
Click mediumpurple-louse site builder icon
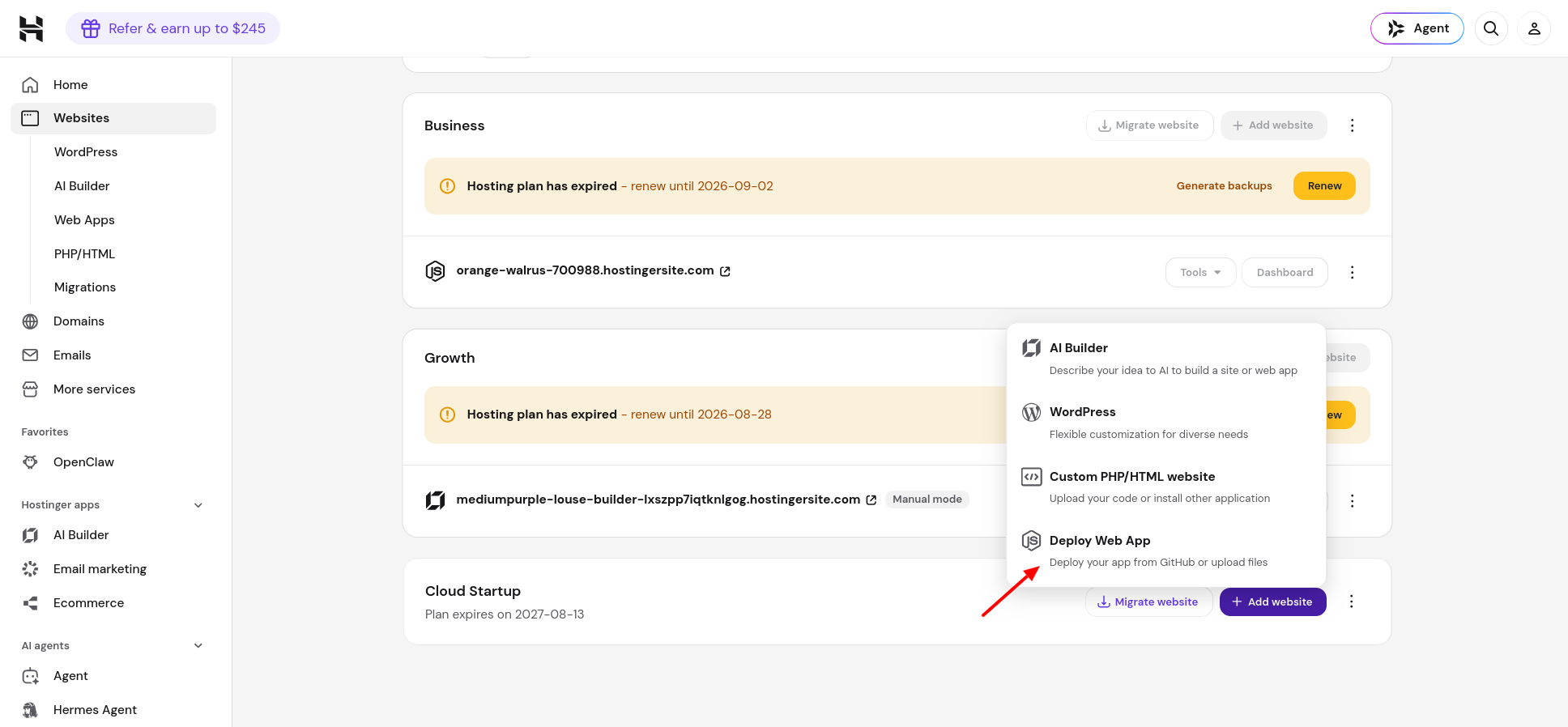click(435, 500)
